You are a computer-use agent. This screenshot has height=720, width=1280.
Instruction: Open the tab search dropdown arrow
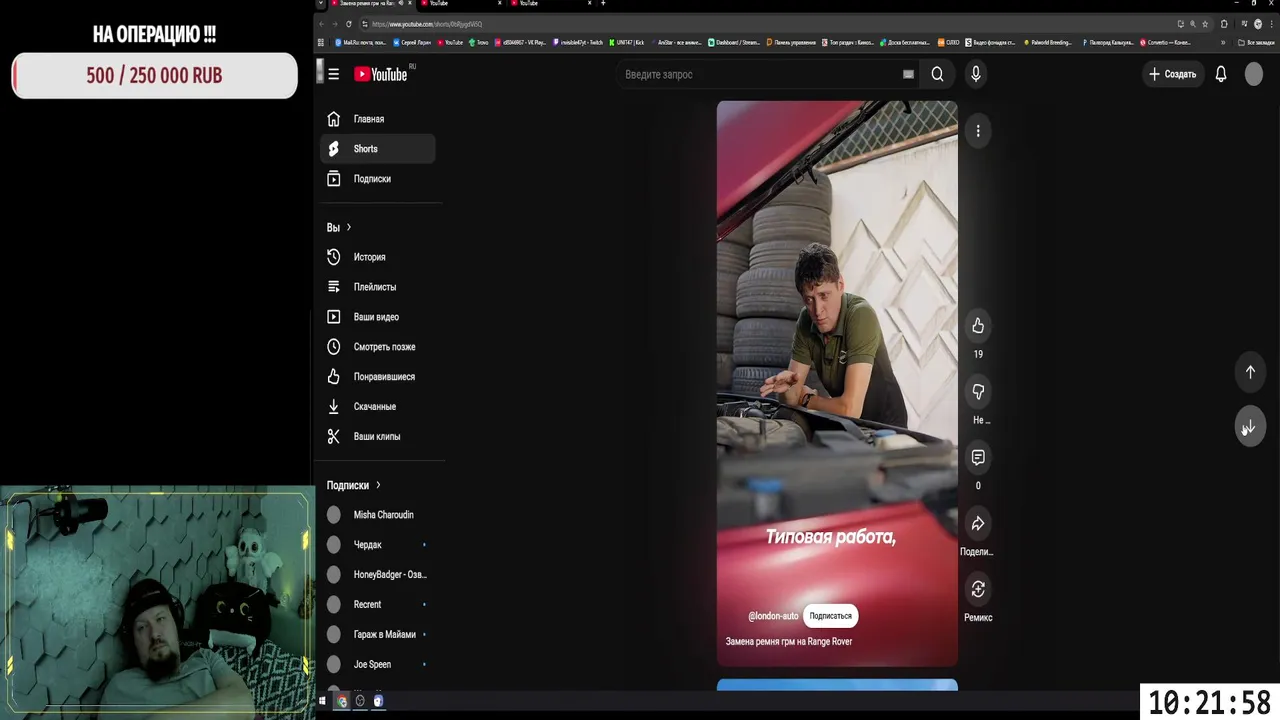tap(321, 3)
